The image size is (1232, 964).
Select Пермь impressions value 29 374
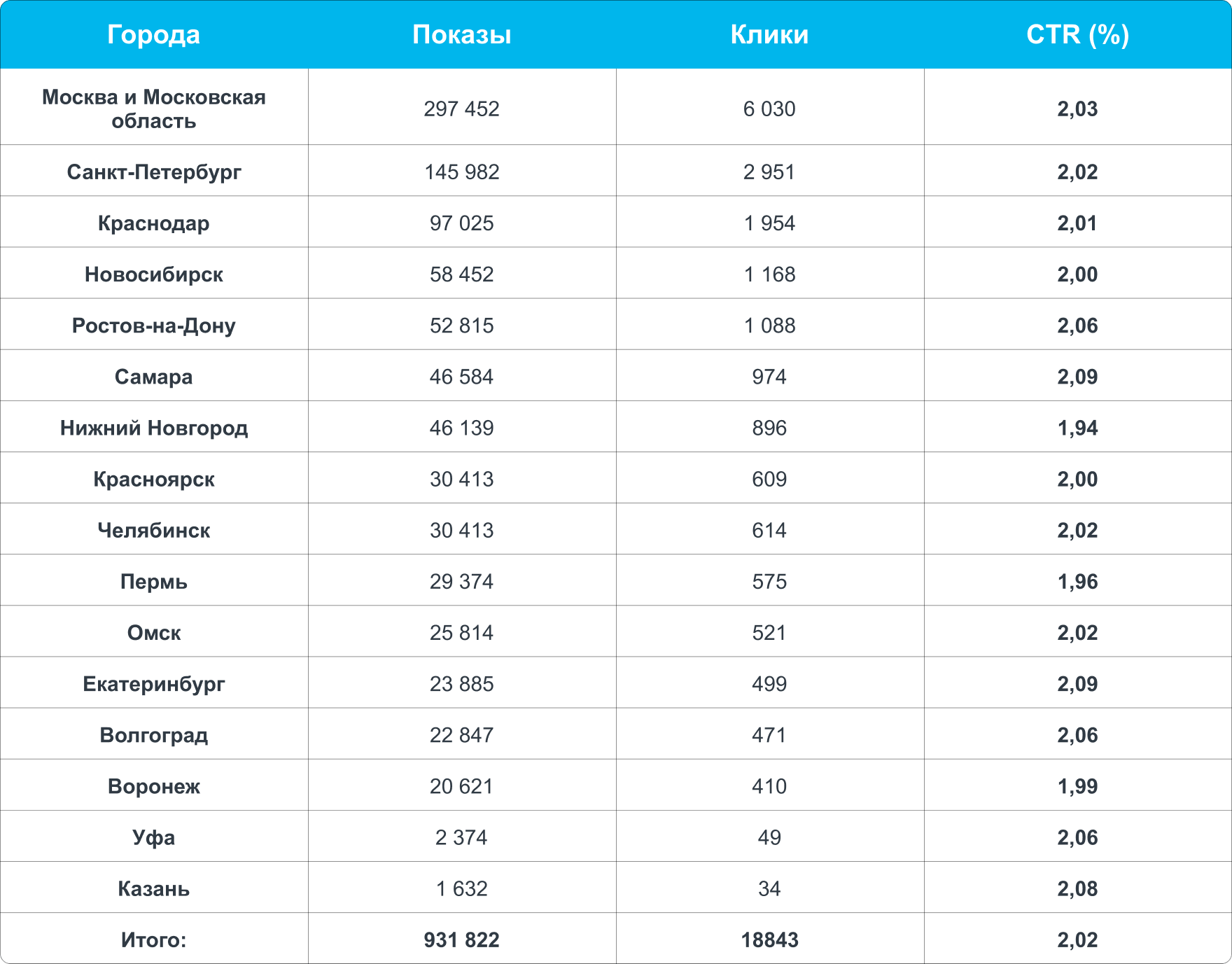461,581
